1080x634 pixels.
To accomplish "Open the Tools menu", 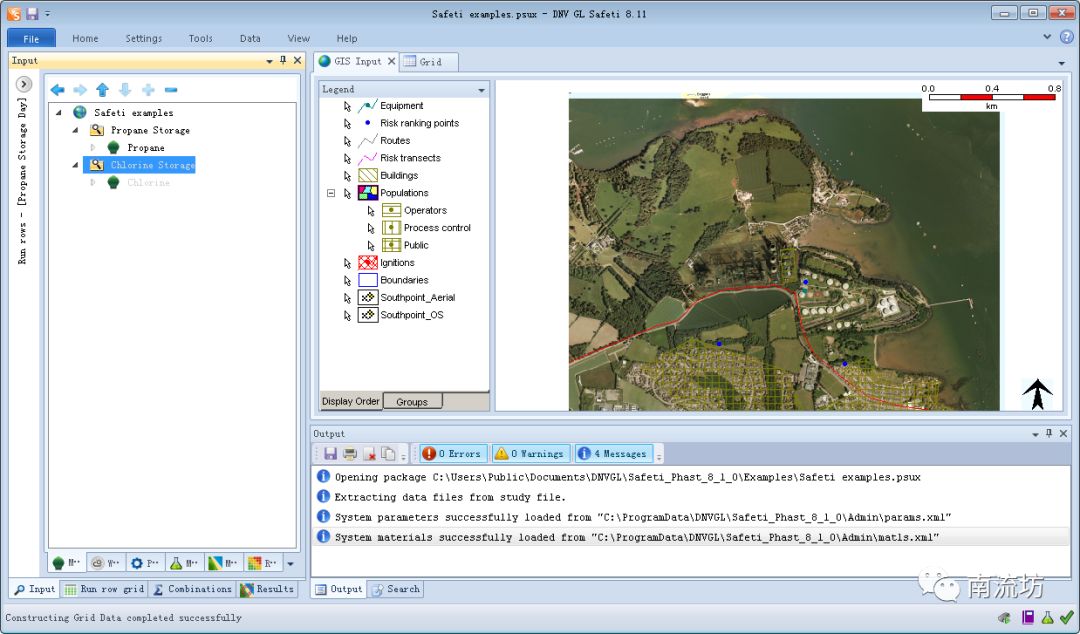I will [x=200, y=39].
